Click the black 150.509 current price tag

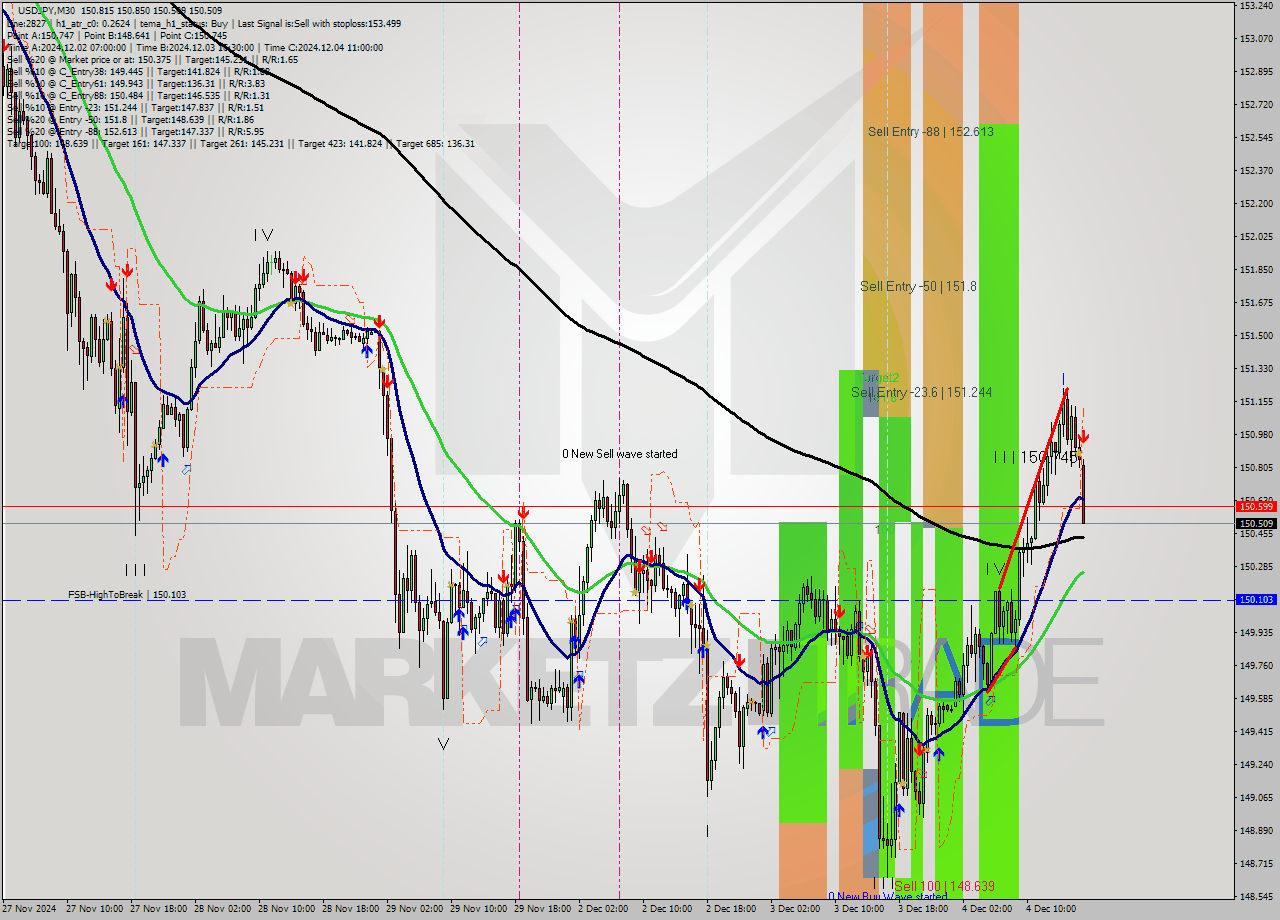1256,523
